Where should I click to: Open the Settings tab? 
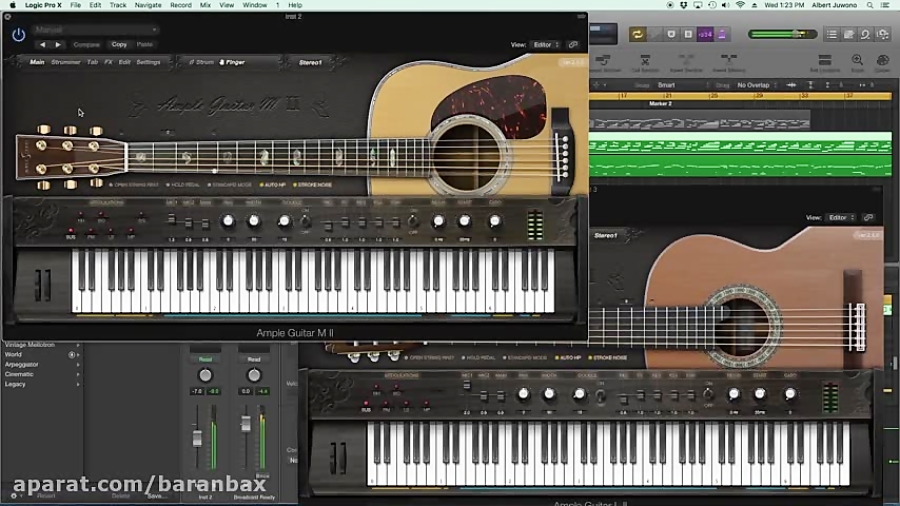[148, 62]
